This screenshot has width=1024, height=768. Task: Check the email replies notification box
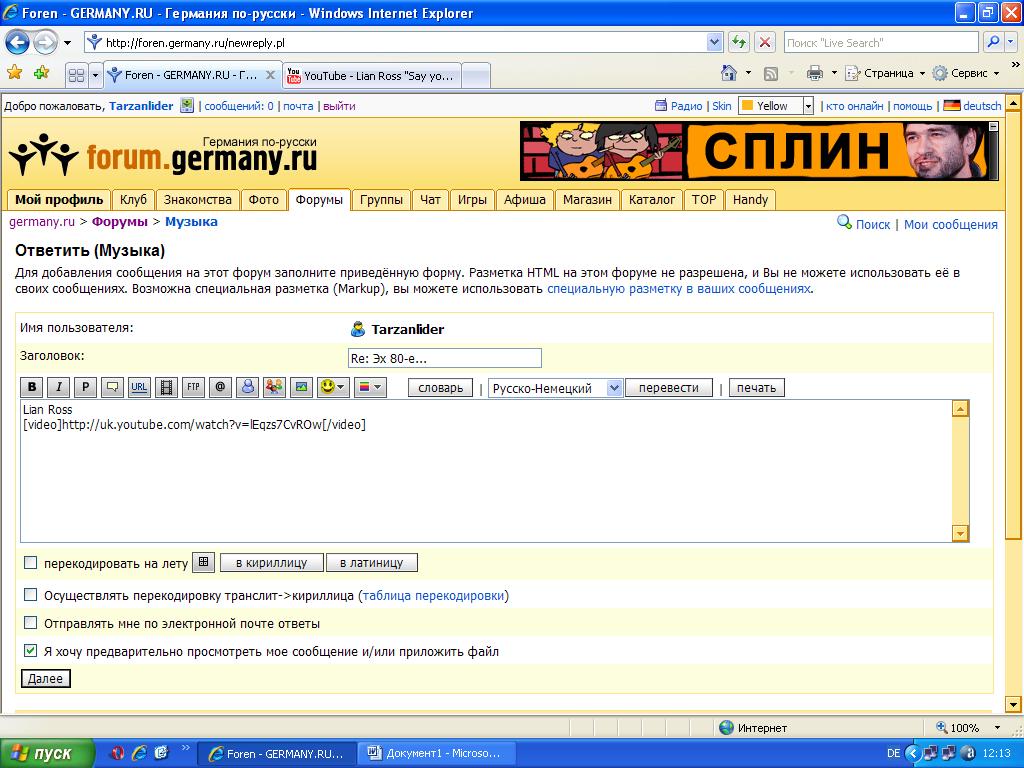31,623
